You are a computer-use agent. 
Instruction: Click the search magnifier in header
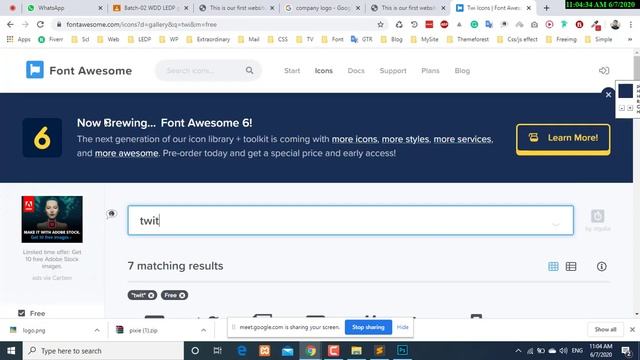point(249,71)
